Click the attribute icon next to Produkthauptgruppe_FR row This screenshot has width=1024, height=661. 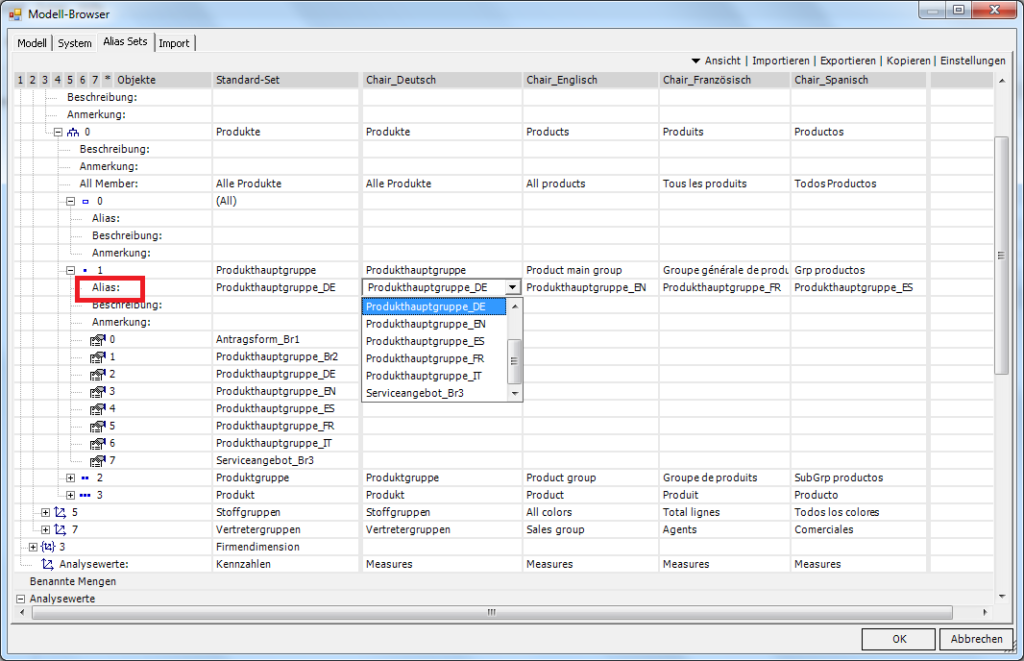coord(96,426)
